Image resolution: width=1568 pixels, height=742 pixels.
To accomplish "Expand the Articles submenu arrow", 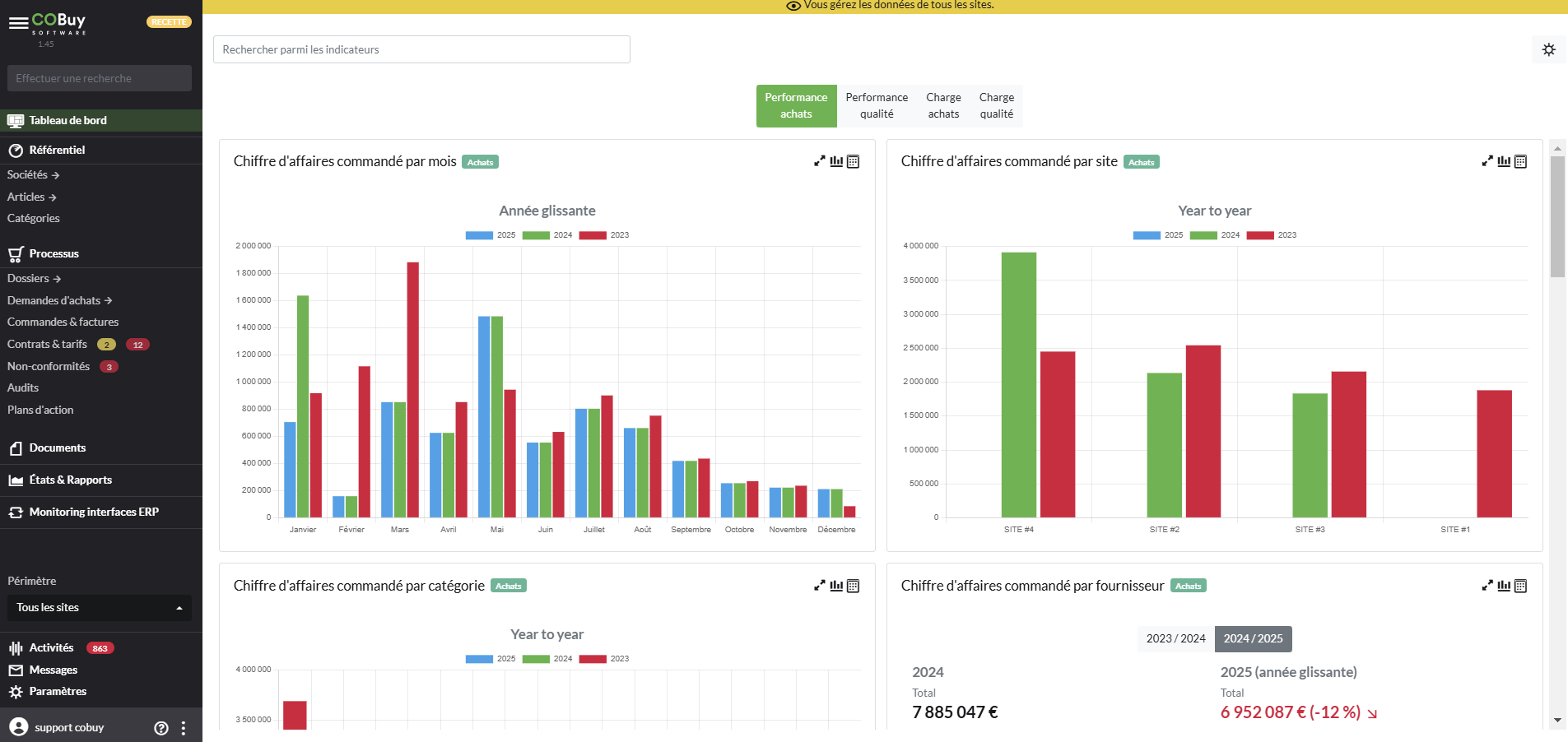I will pyautogui.click(x=53, y=197).
